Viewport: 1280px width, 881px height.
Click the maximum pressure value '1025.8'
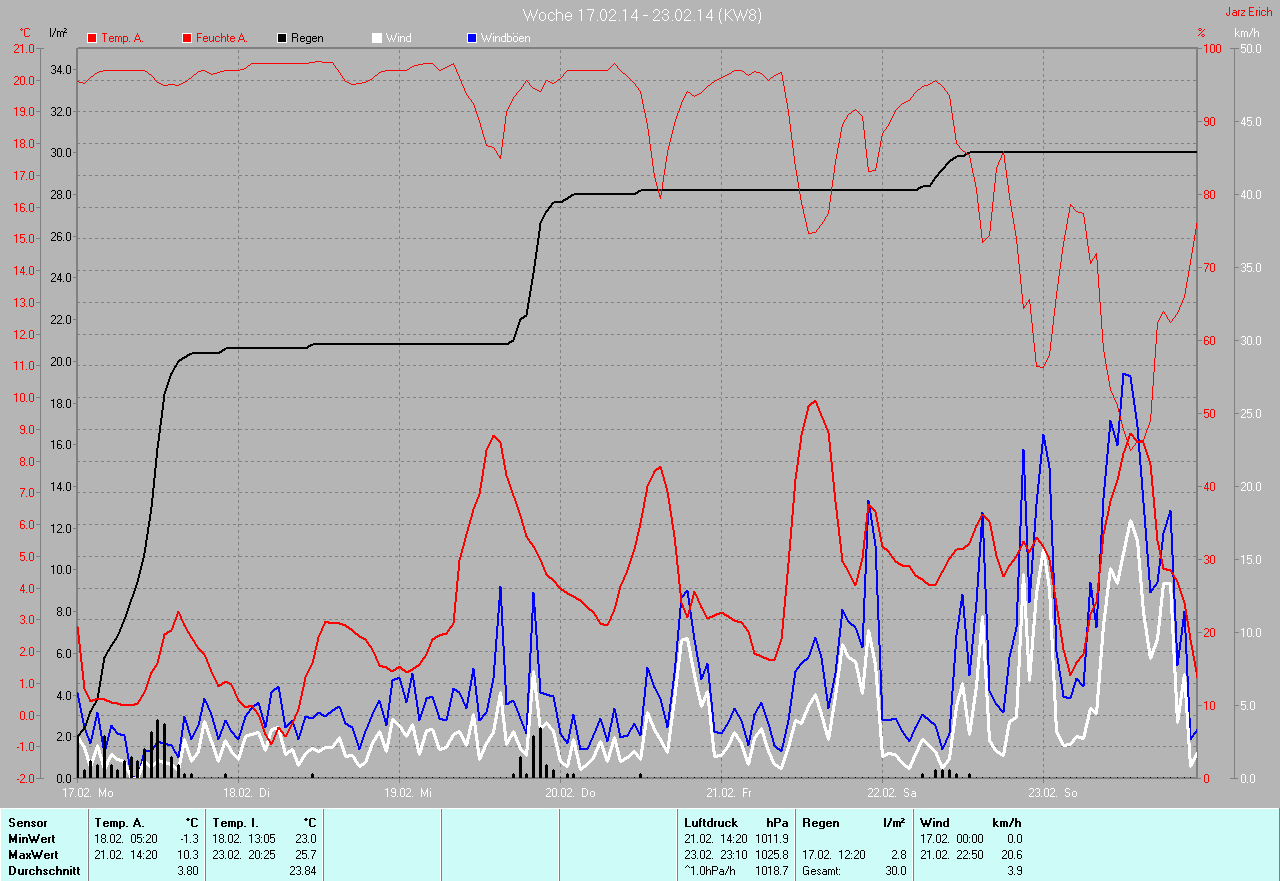(x=772, y=855)
